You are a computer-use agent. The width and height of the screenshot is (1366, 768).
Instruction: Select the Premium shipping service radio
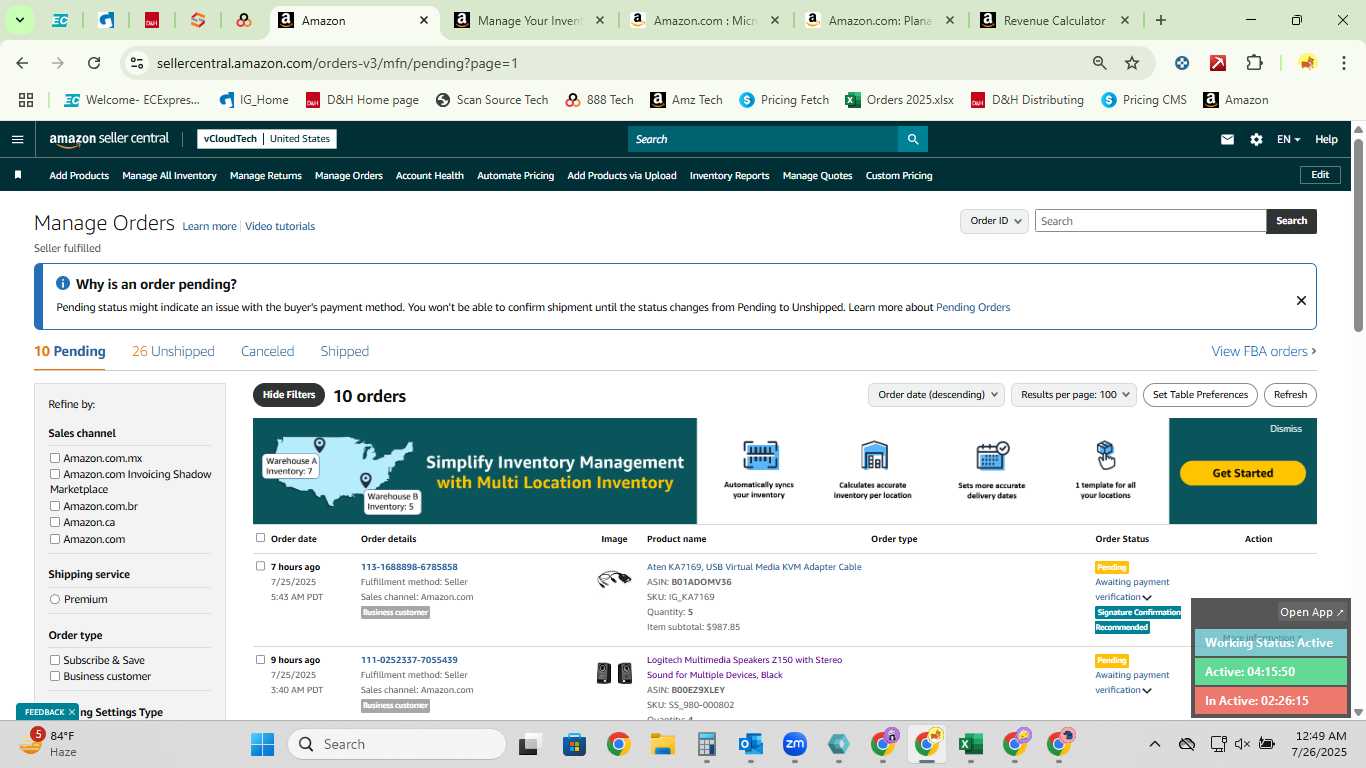coord(55,599)
